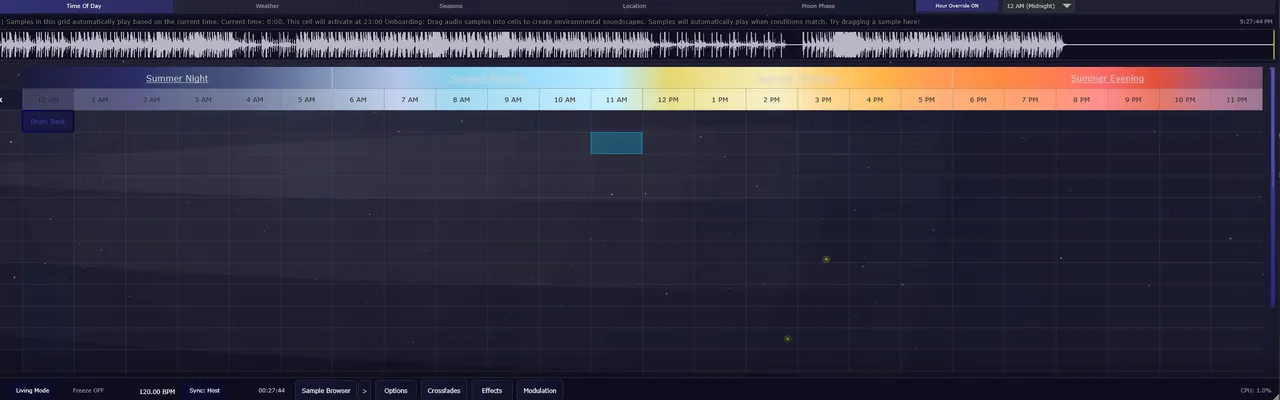This screenshot has width=1280, height=400.
Task: Switch to the Weather tab
Action: (x=267, y=6)
